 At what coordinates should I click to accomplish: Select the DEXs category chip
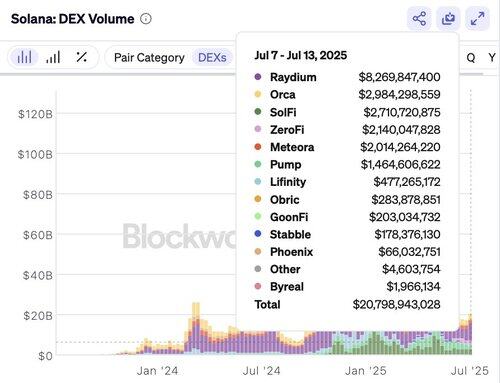point(212,58)
